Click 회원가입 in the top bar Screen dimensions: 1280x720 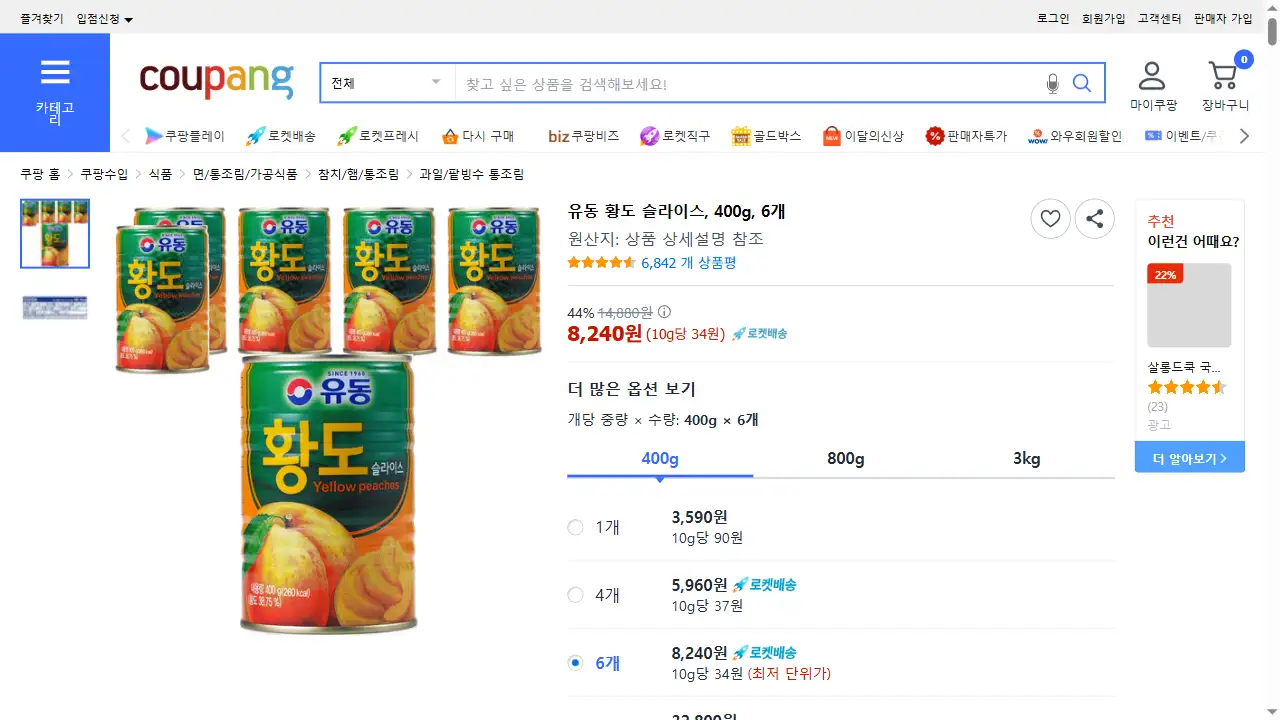pos(1104,19)
